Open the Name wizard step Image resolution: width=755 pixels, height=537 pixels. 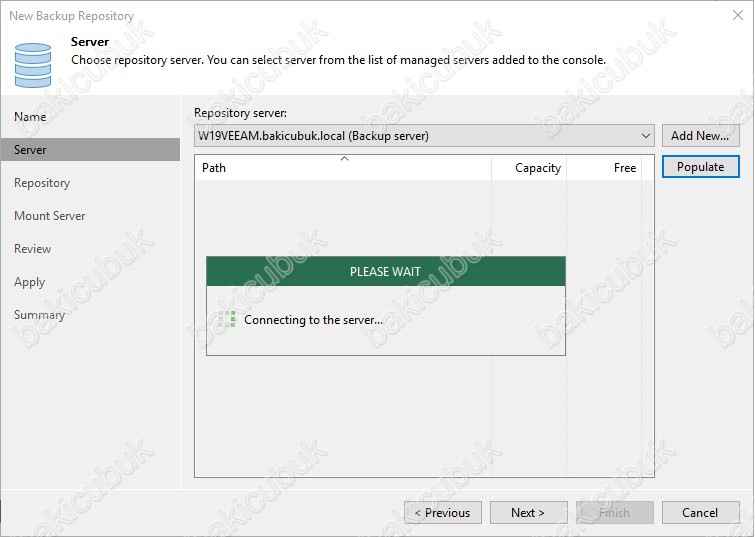pos(30,117)
